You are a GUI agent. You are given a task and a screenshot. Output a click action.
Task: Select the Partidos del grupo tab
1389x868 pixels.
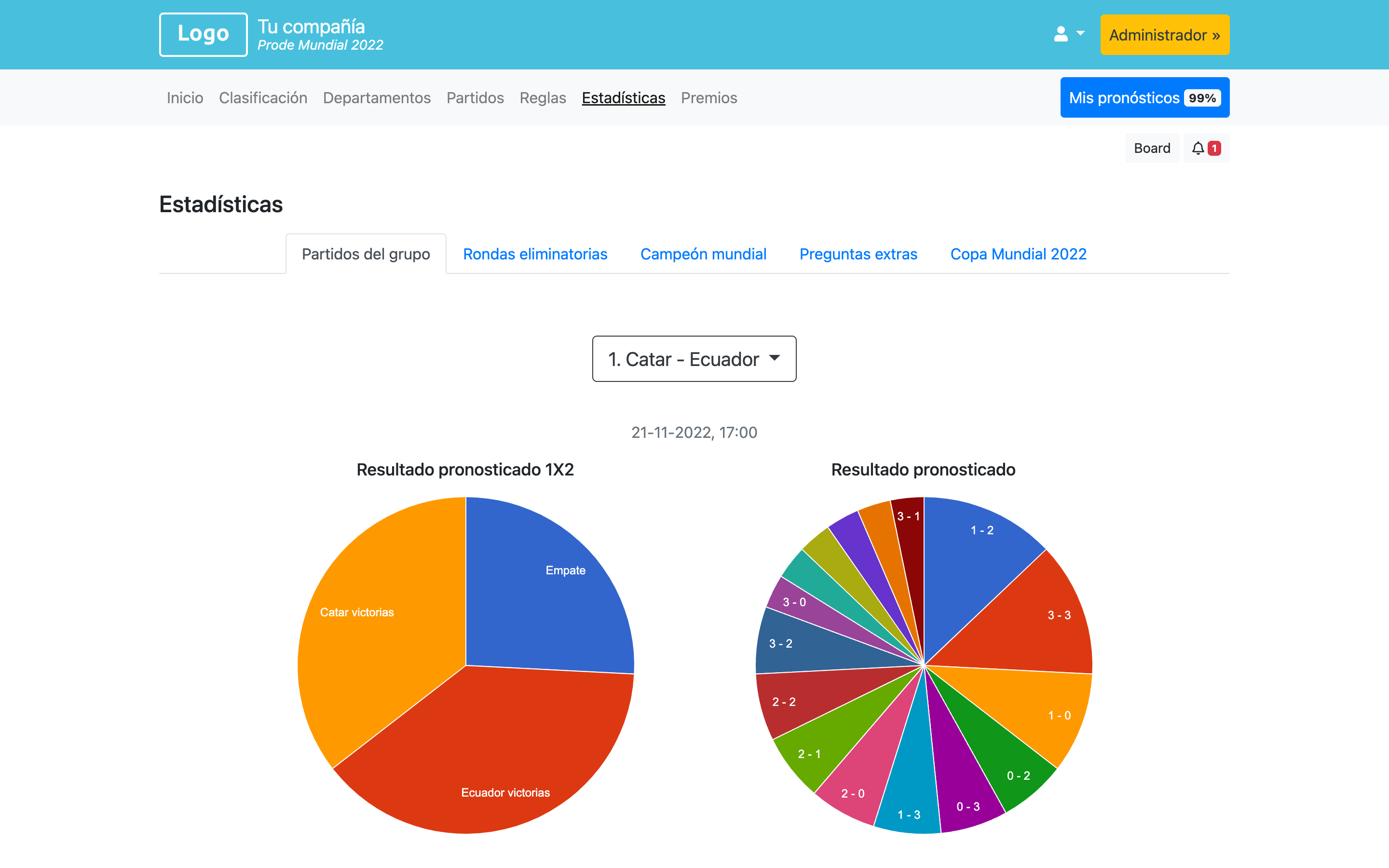(366, 254)
